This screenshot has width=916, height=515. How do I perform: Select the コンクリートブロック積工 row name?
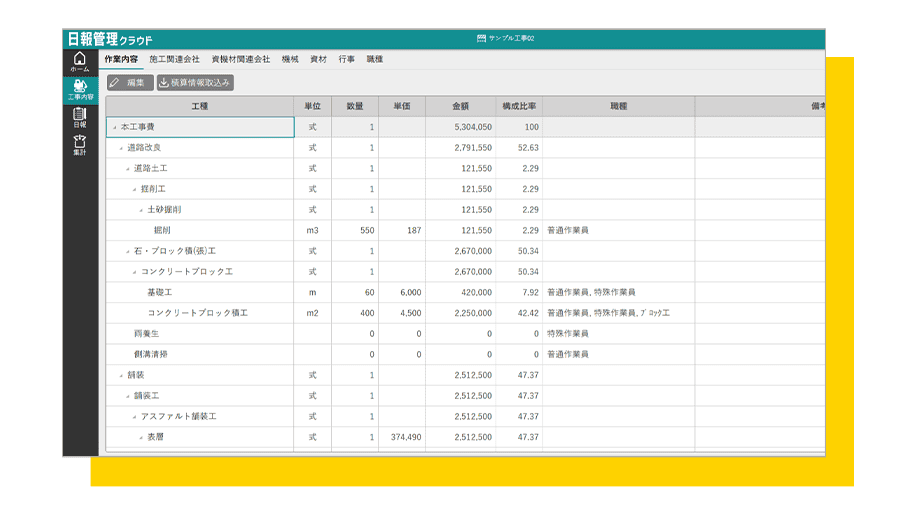coord(197,313)
